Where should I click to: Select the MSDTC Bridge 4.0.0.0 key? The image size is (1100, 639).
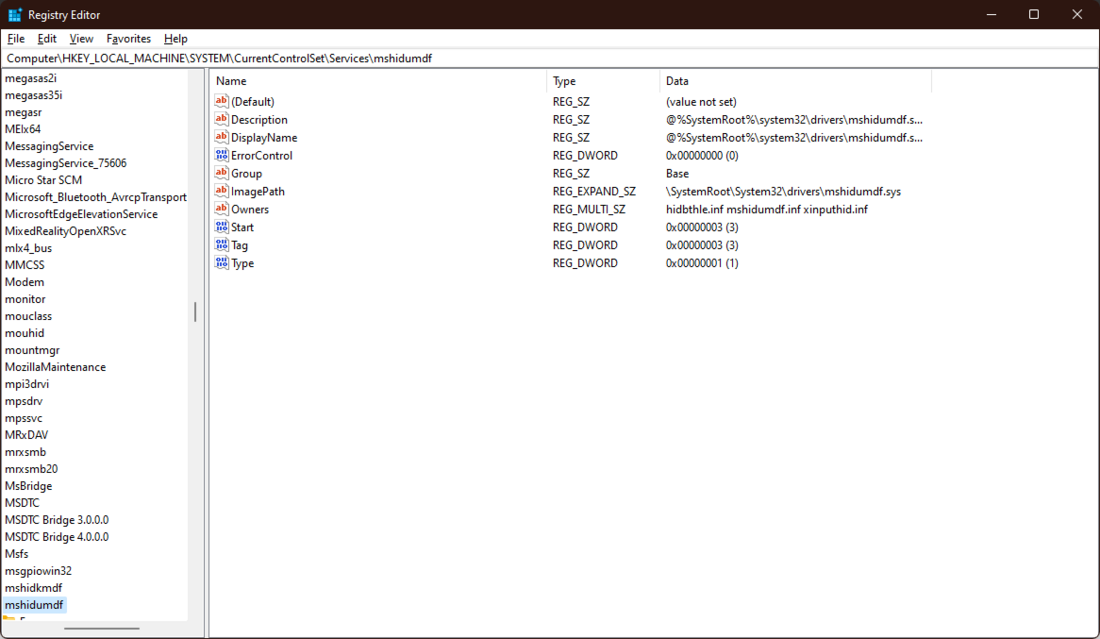(57, 537)
